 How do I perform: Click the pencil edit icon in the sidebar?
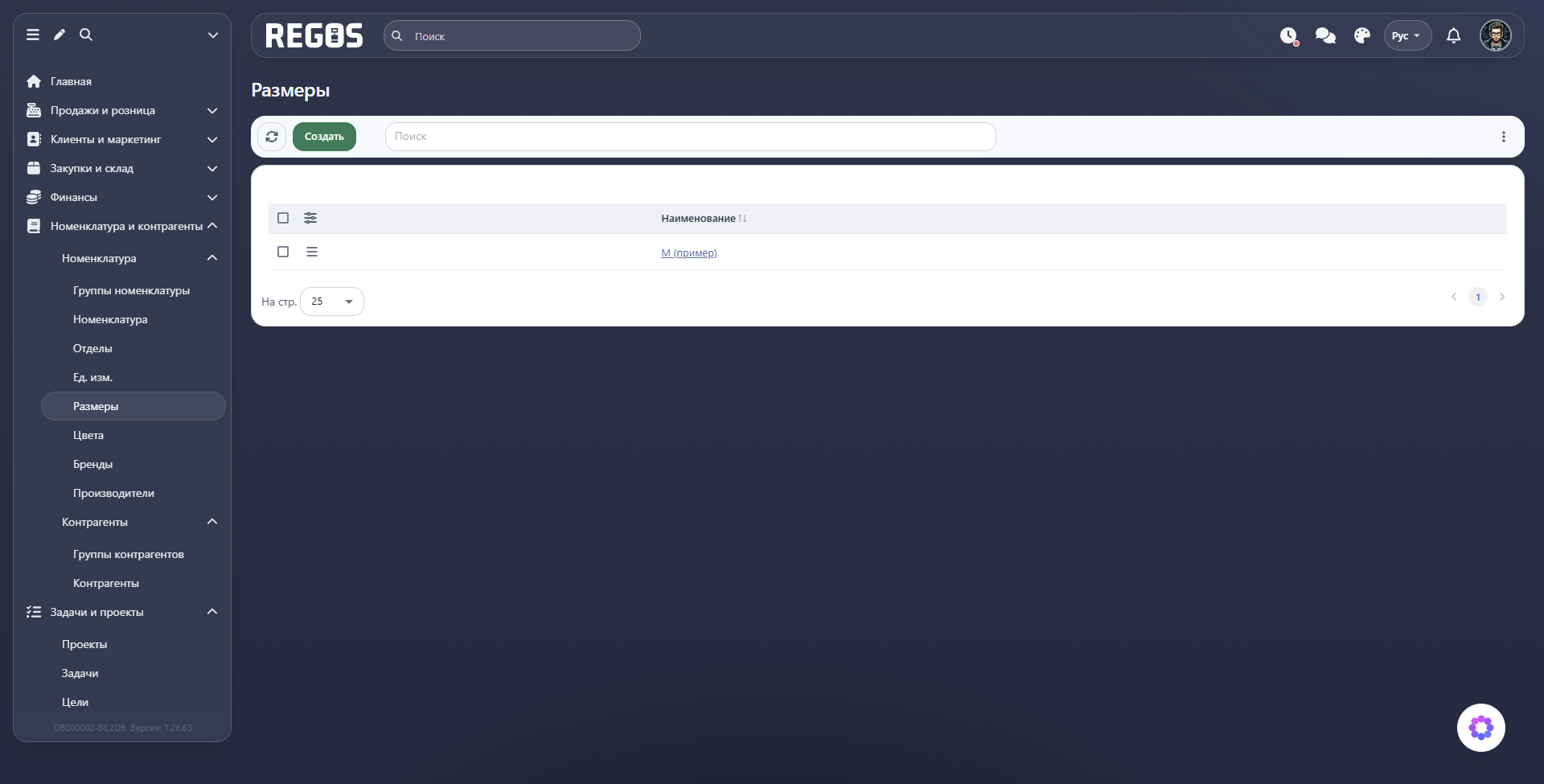tap(60, 35)
